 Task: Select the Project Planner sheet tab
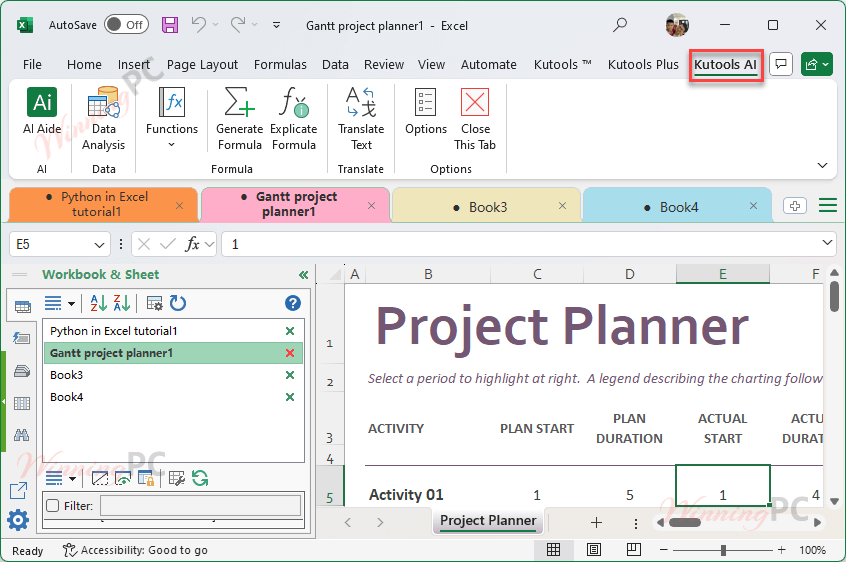click(488, 521)
